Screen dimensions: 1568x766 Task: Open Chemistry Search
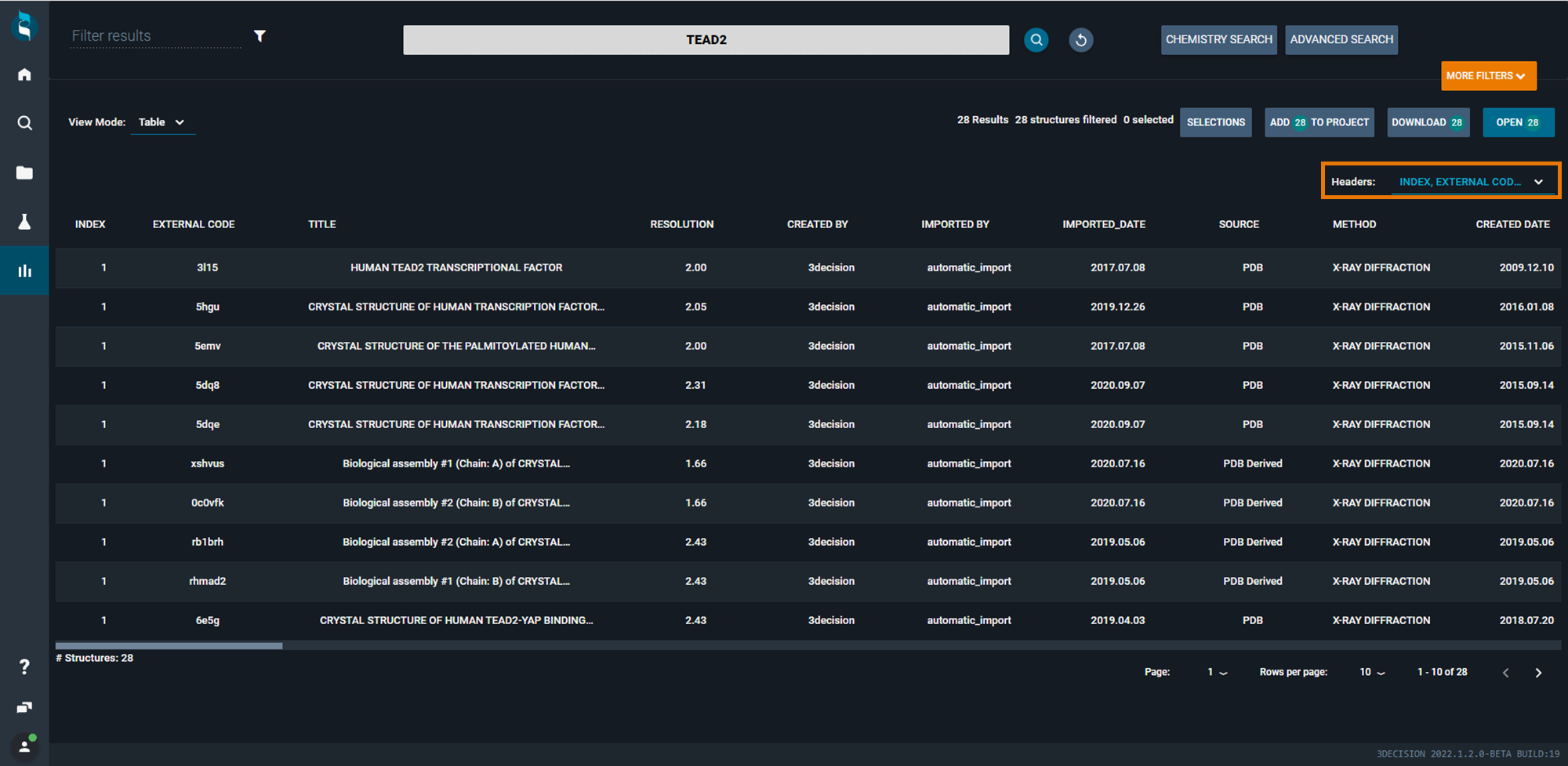click(x=1218, y=40)
